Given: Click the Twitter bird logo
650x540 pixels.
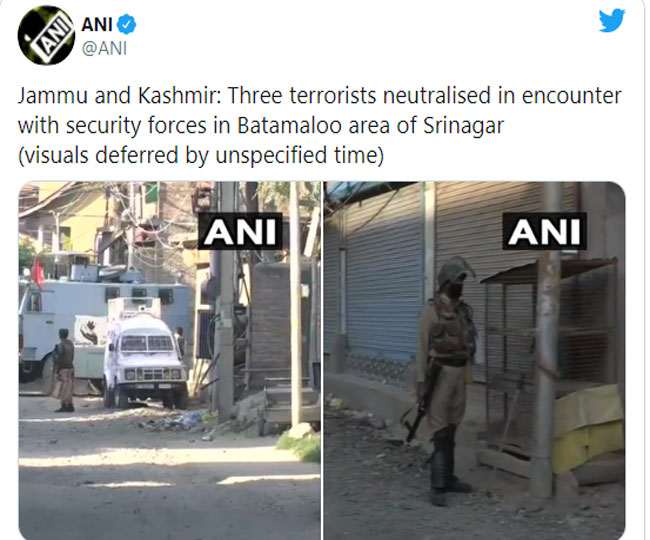Looking at the screenshot, I should [612, 20].
